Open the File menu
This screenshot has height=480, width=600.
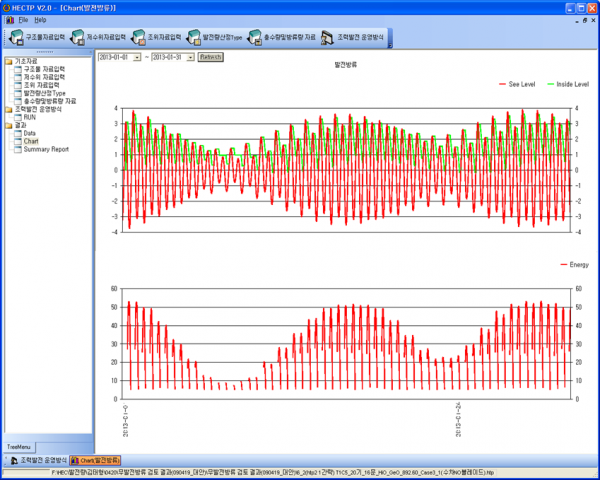click(x=23, y=20)
